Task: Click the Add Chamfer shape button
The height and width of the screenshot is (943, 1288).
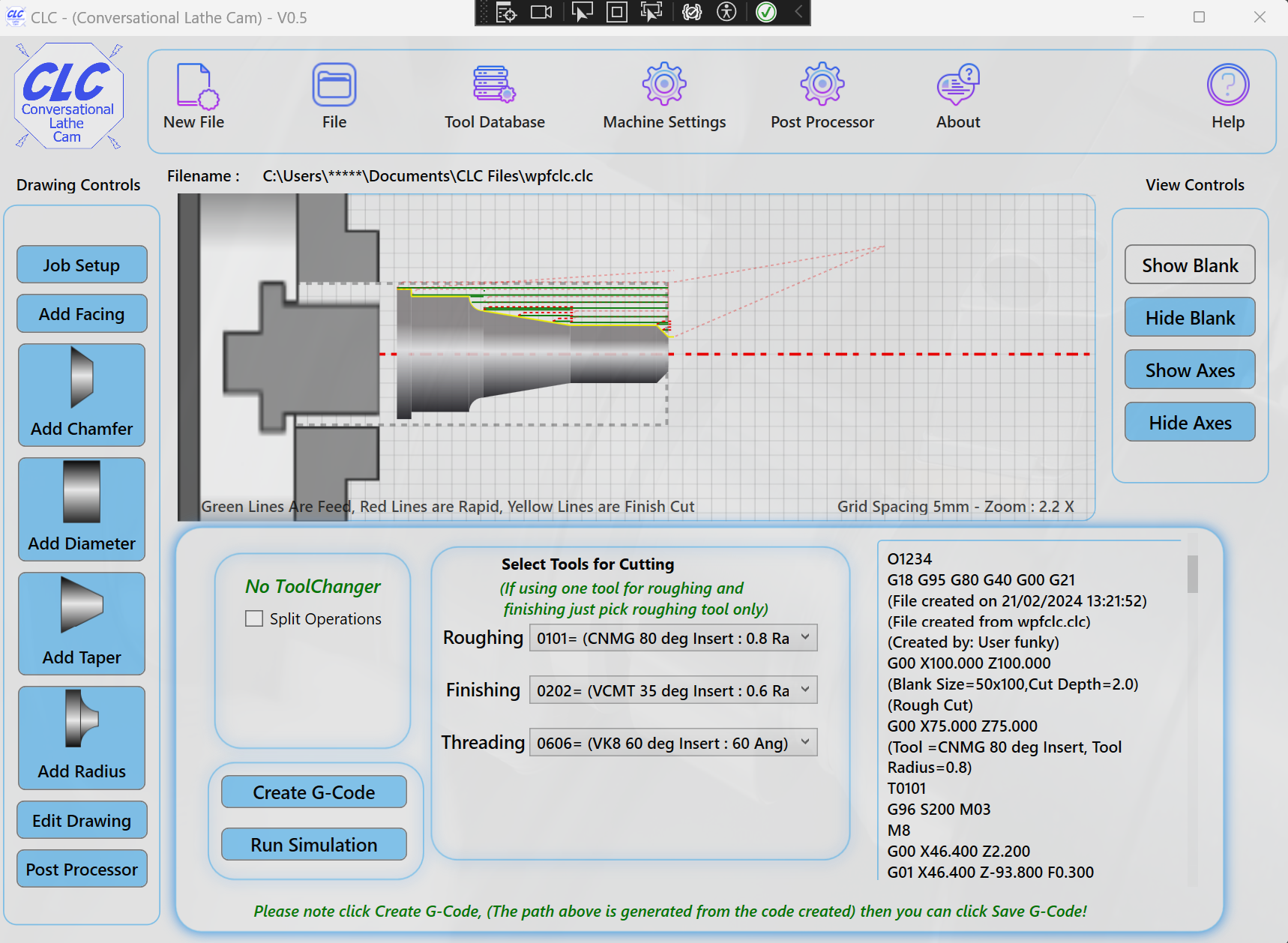Action: pos(82,395)
